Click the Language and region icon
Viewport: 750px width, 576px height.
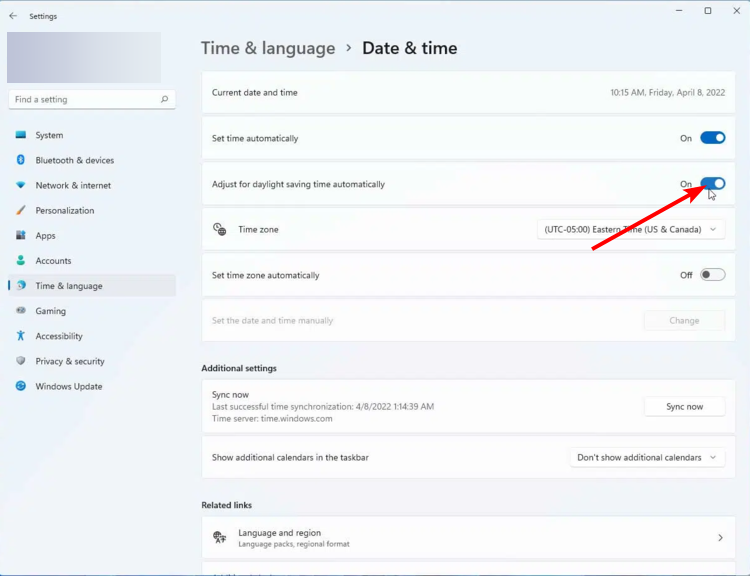click(x=220, y=537)
